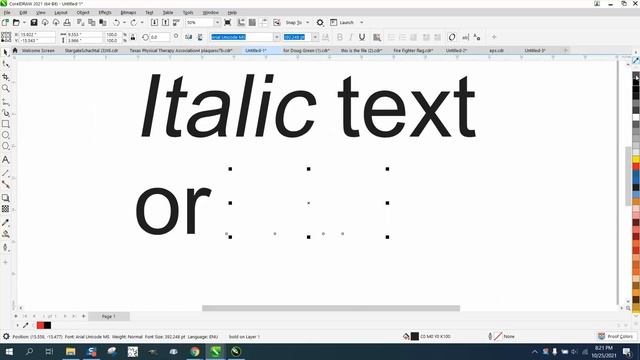The image size is (640, 360).
Task: Switch to the Welcome Screen tab
Action: pos(38,51)
